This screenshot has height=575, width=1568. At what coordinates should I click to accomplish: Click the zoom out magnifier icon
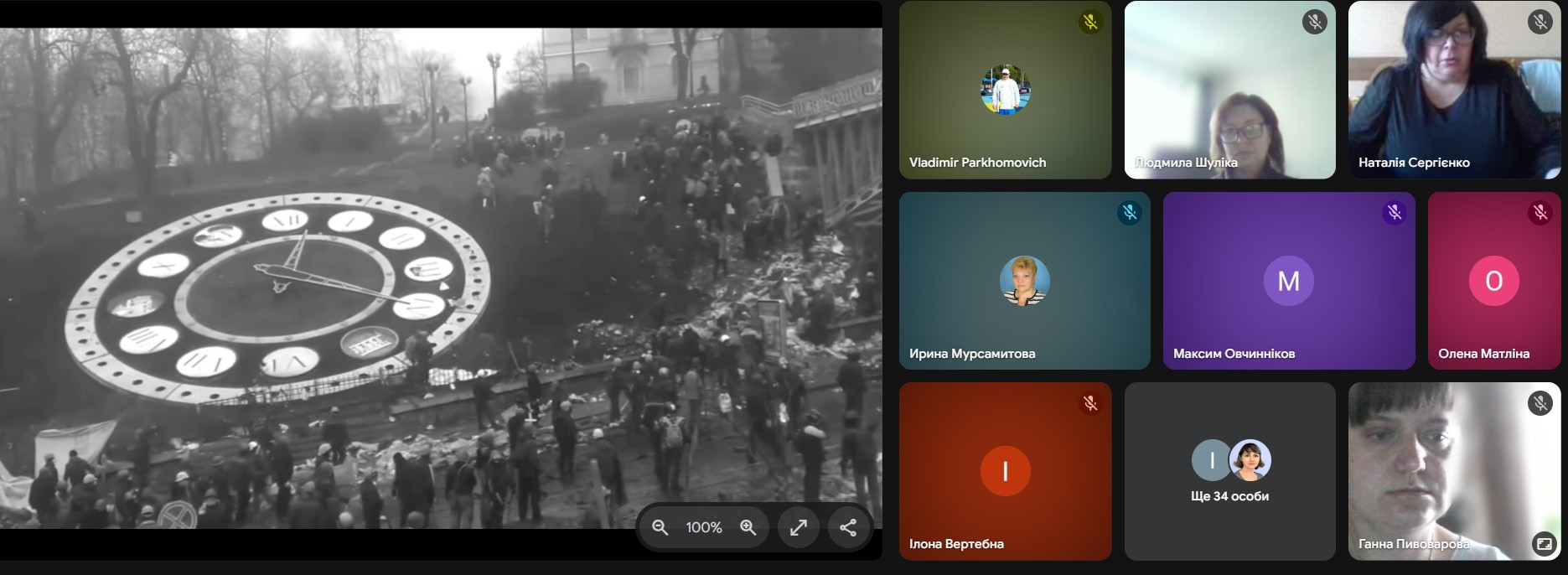point(660,527)
